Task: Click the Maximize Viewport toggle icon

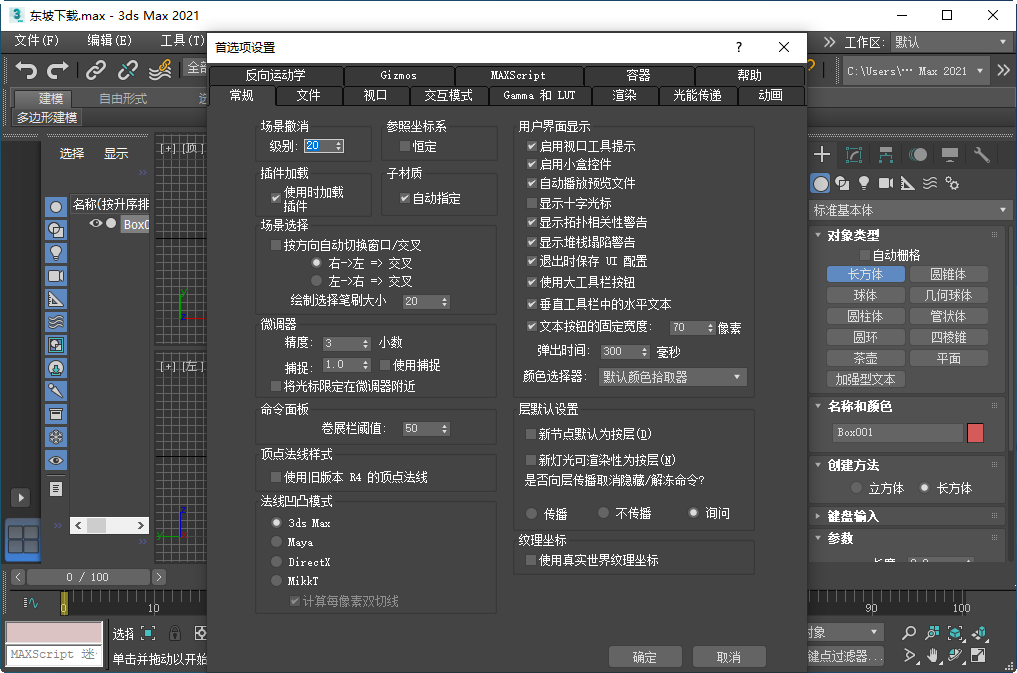Action: click(x=978, y=655)
